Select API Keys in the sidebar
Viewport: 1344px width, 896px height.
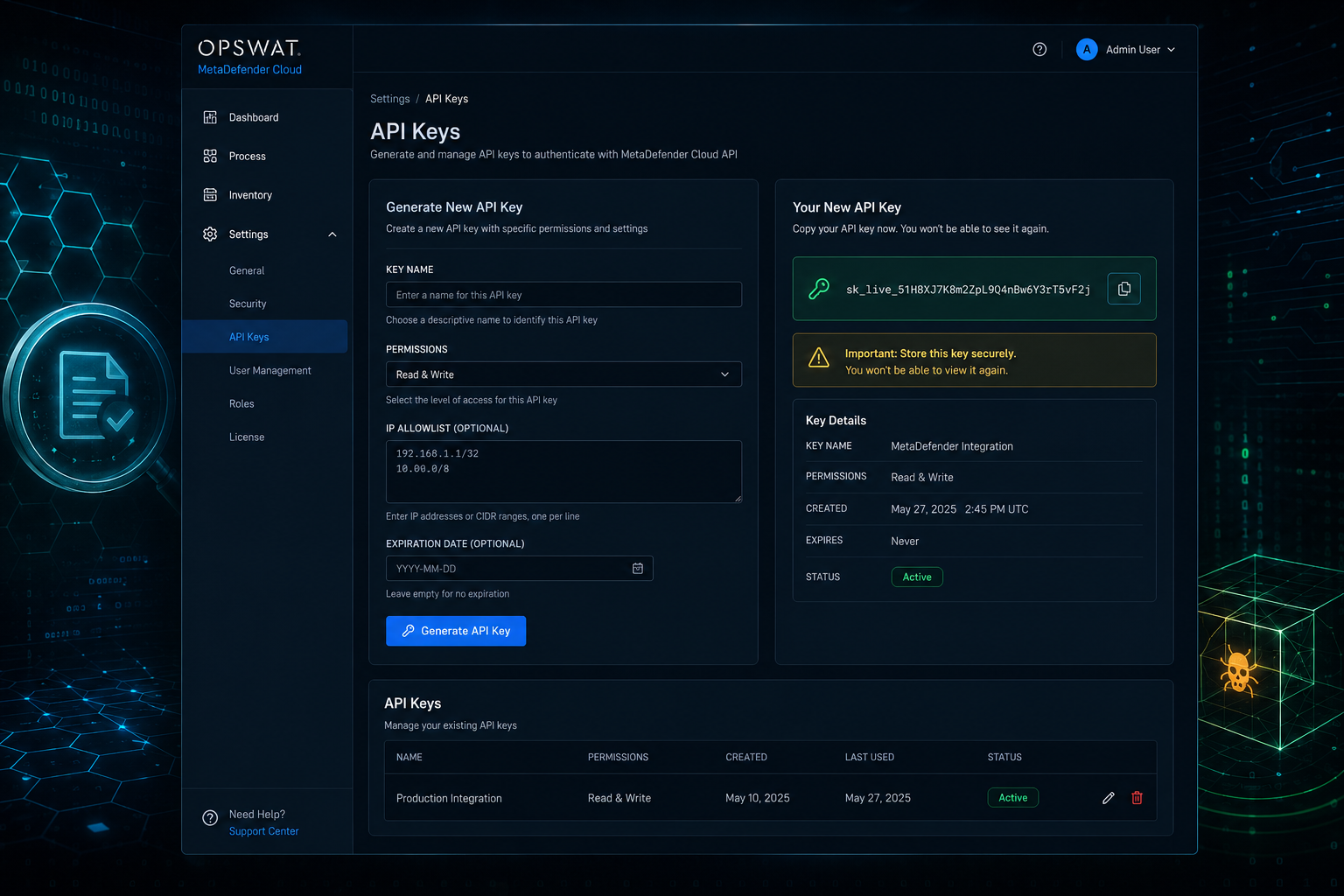tap(264, 337)
